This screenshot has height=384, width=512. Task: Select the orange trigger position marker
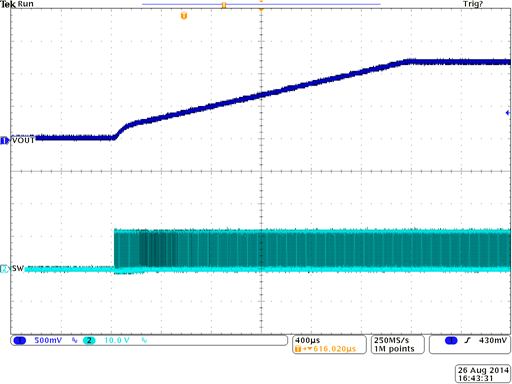[184, 16]
